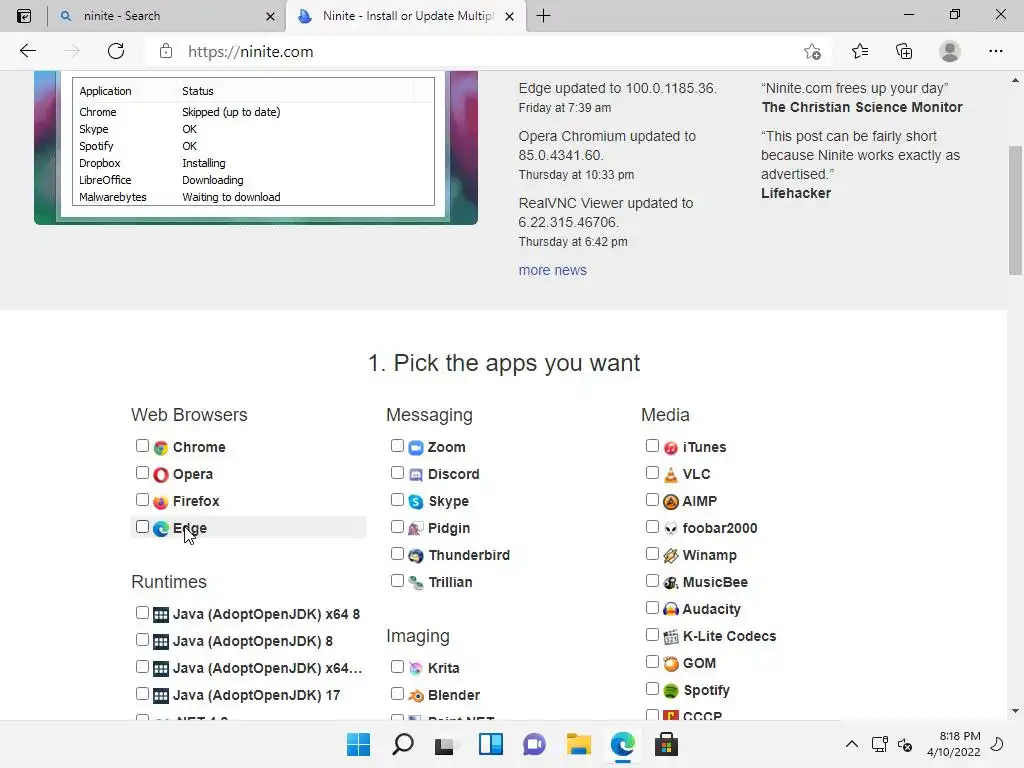Check the Thunderbird checkbox

pos(397,554)
